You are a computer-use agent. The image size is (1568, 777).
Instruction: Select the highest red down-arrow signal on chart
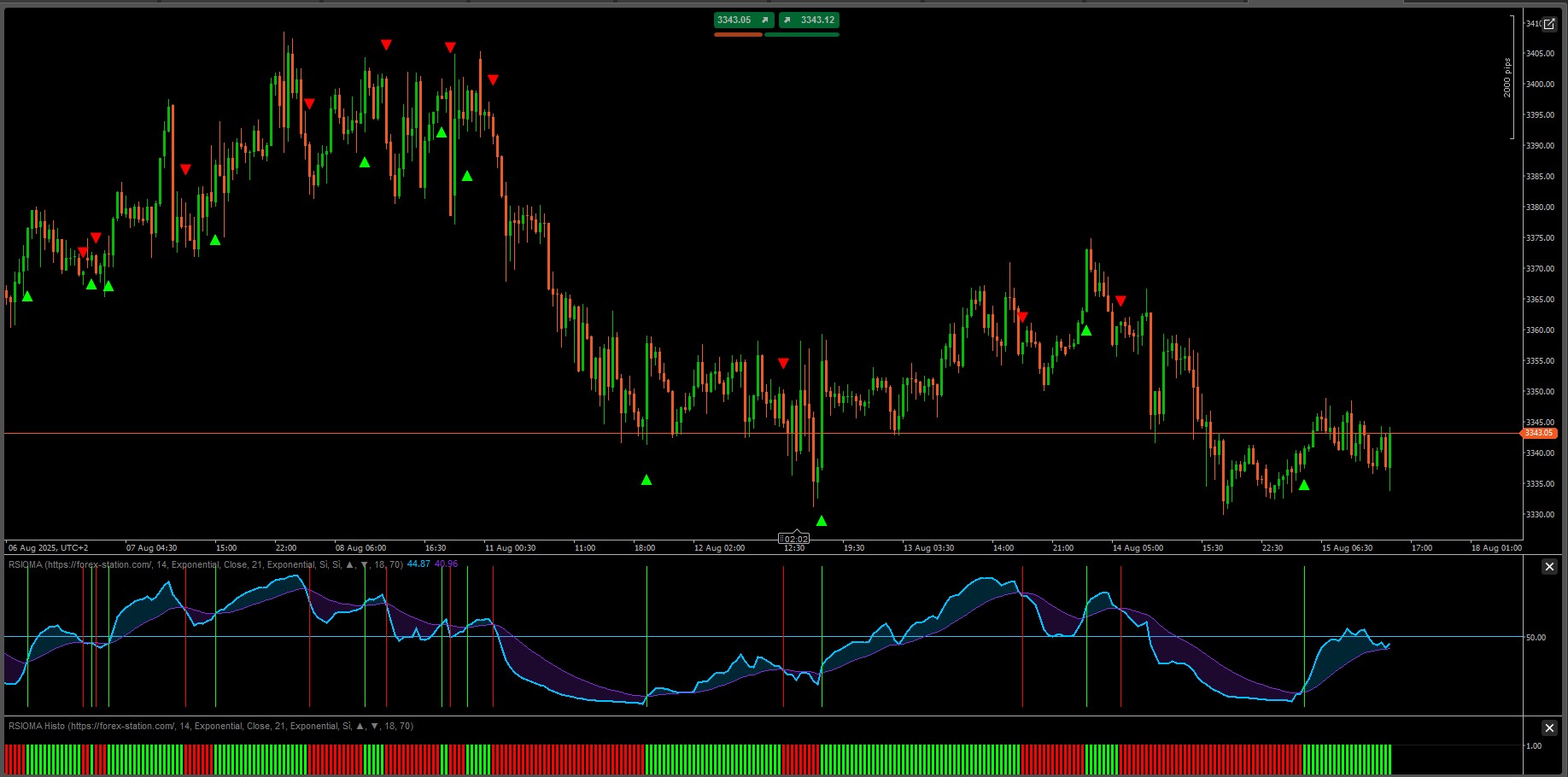(386, 44)
